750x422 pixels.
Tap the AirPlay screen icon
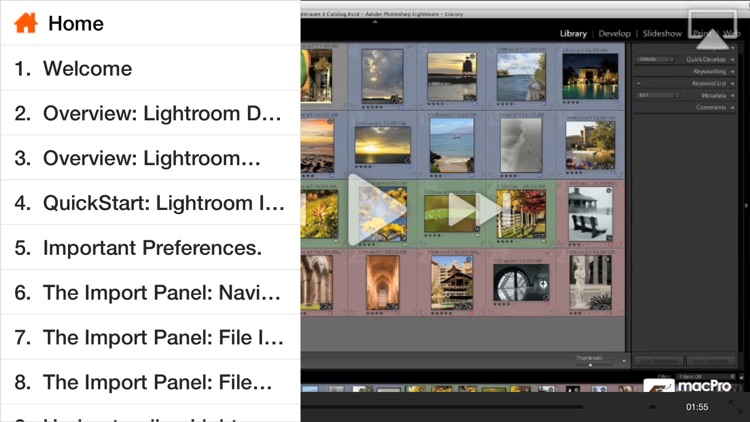(713, 30)
